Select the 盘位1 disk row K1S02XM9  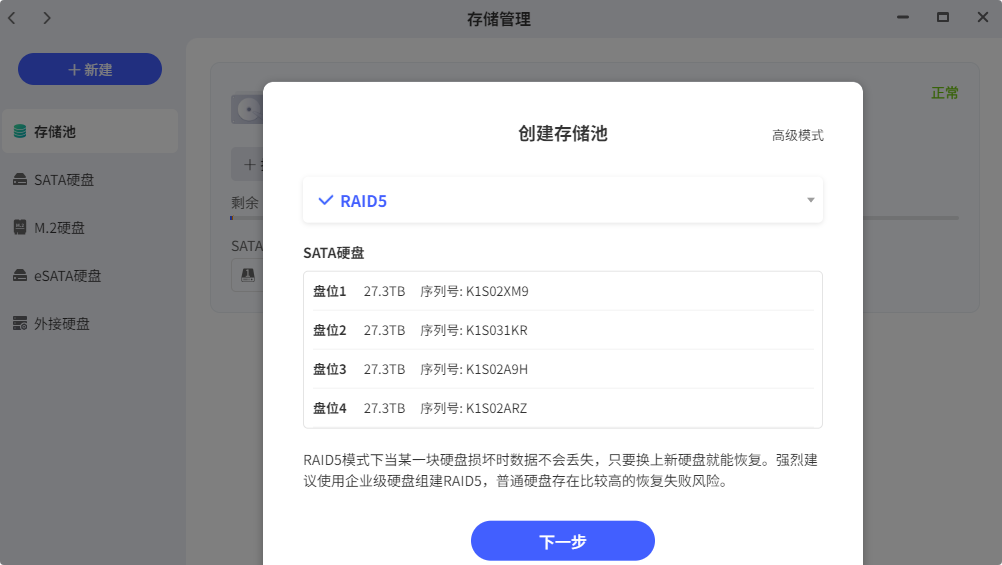click(562, 292)
